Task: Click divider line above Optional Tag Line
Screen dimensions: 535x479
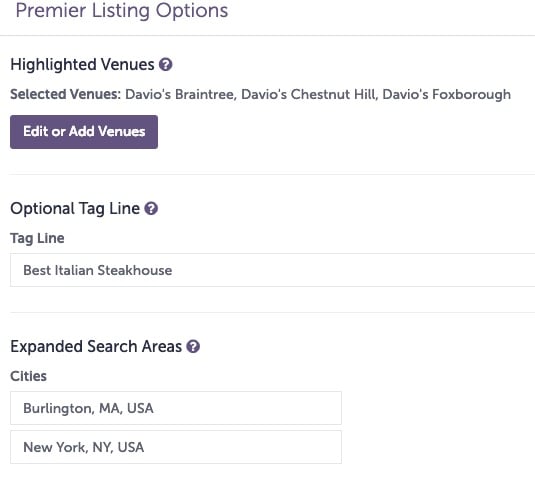Action: point(273,174)
